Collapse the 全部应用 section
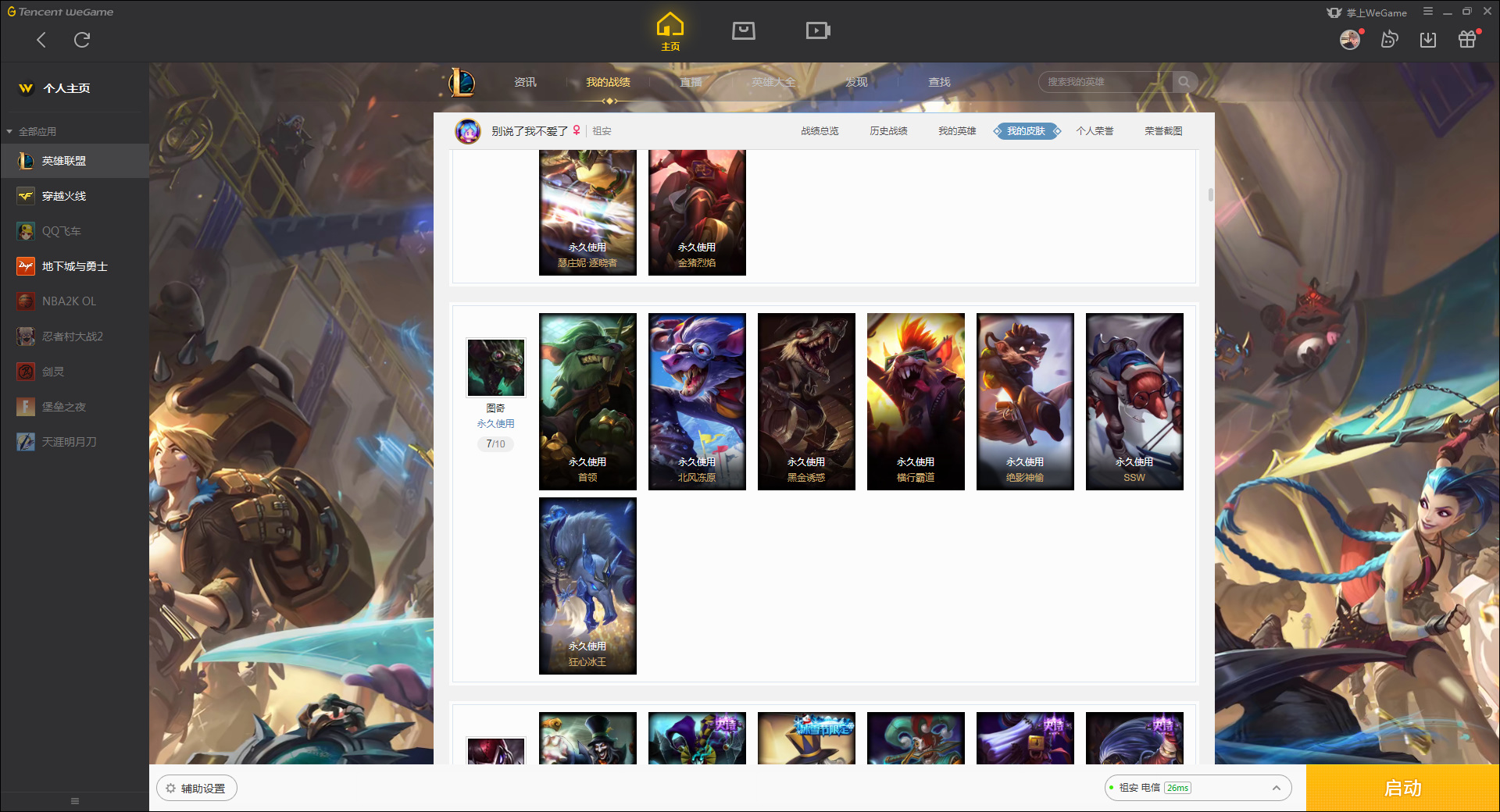The image size is (1500, 812). tap(31, 131)
